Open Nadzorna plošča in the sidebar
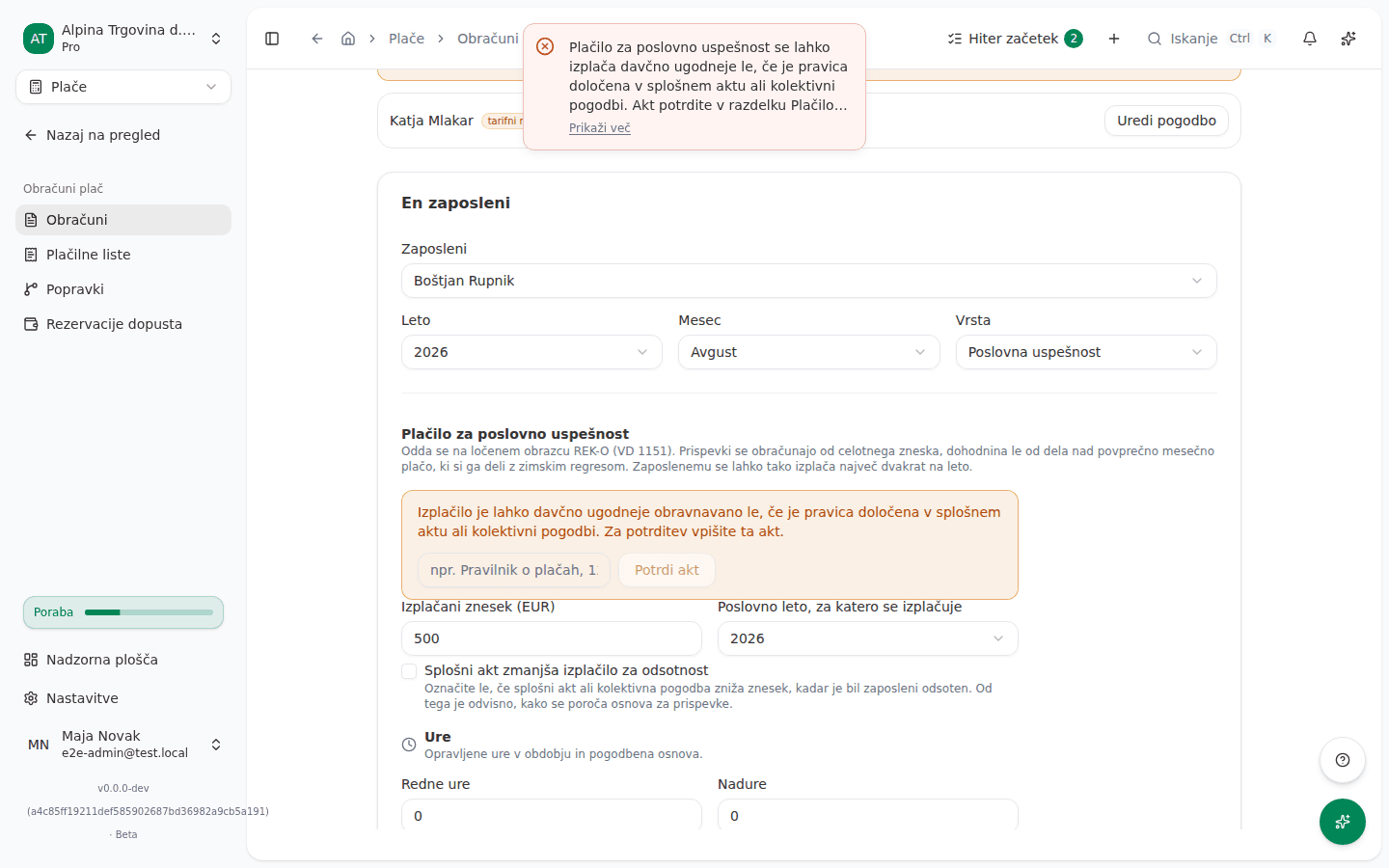The image size is (1389, 868). [123, 660]
